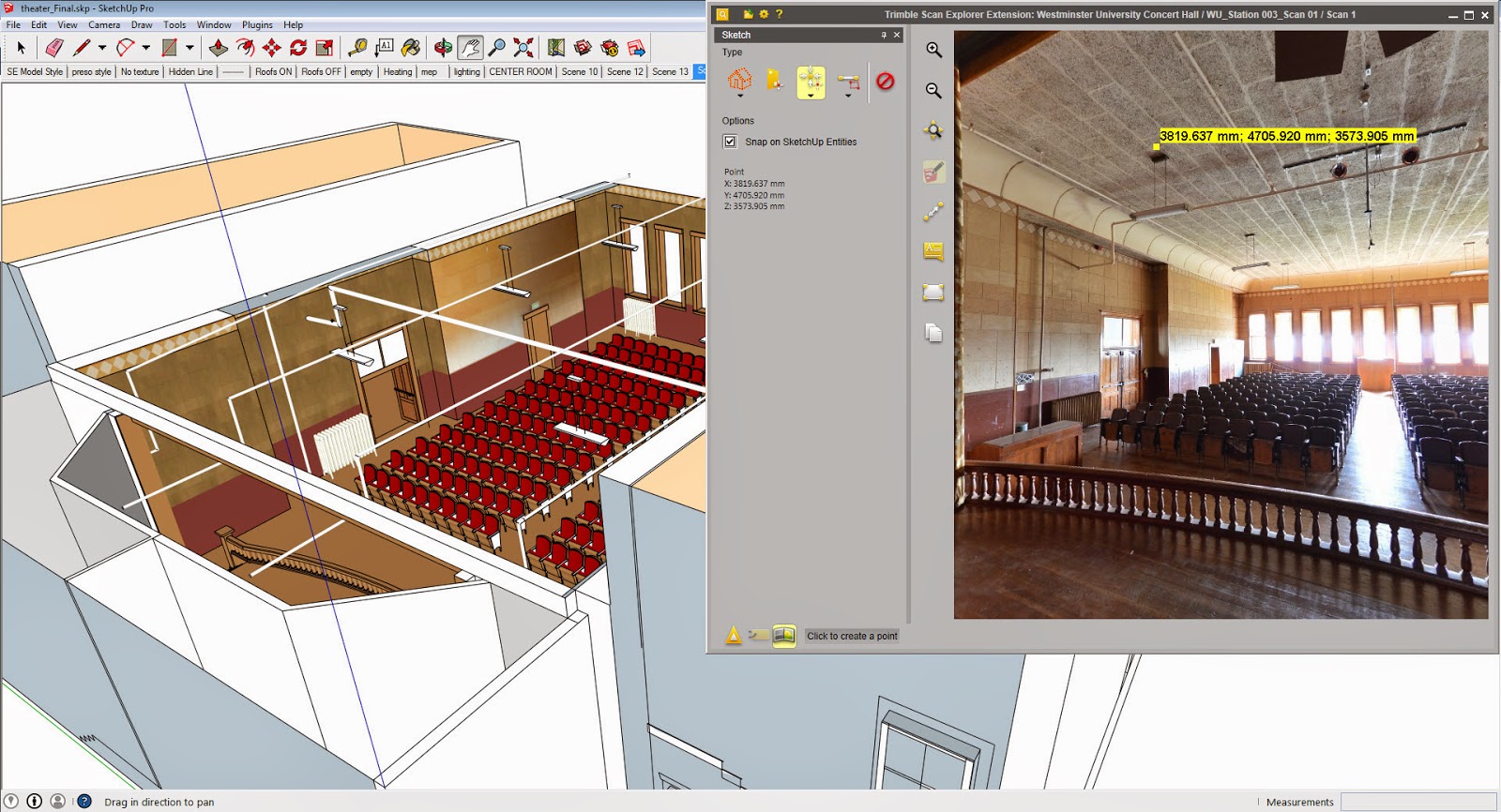Open the shape tool dropdown arrow
The height and width of the screenshot is (812, 1501).
(x=190, y=48)
